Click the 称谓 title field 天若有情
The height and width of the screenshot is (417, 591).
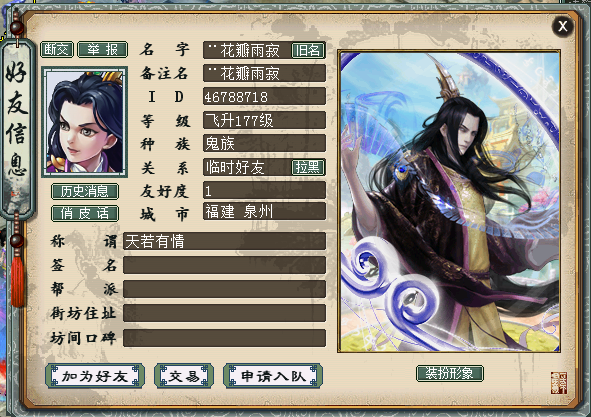(x=224, y=241)
